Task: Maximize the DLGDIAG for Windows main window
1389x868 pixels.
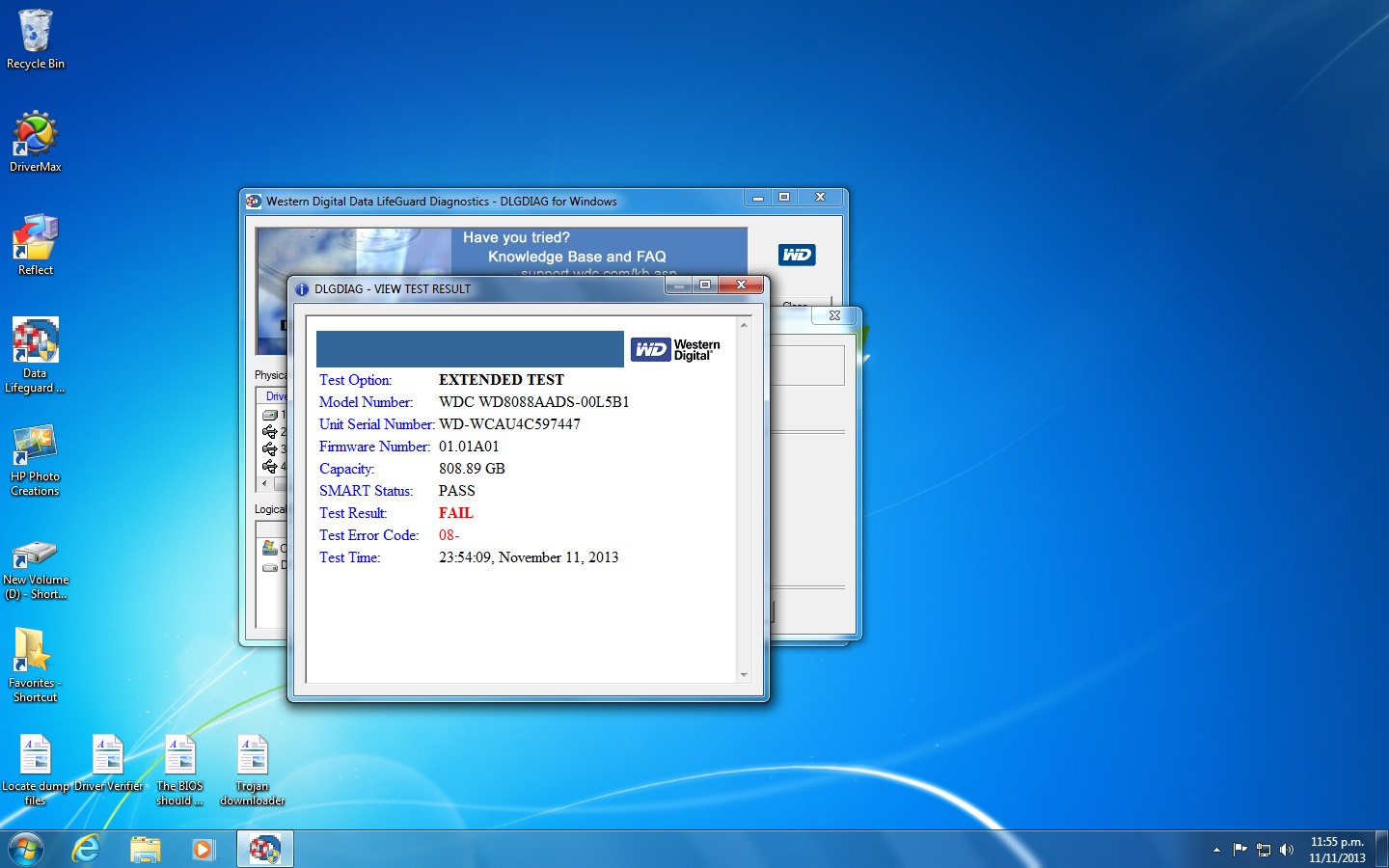Action: tap(784, 198)
